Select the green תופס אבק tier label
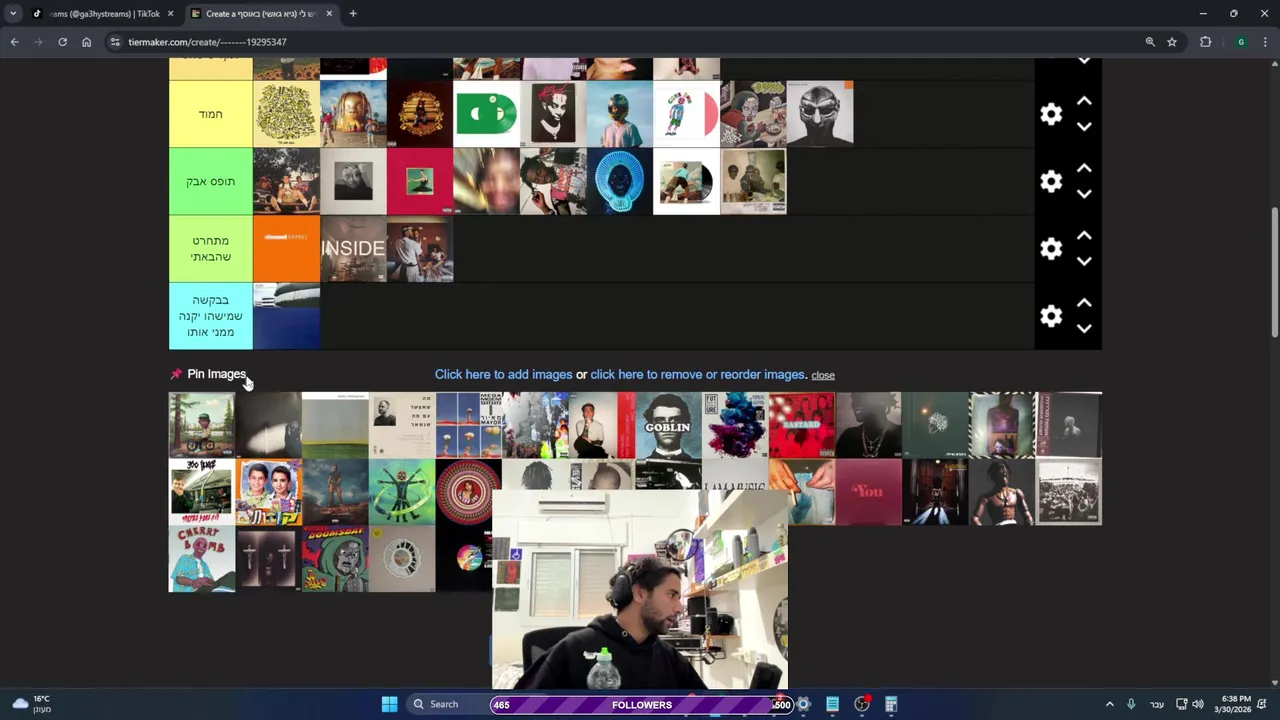1280x720 pixels. pyautogui.click(x=210, y=181)
